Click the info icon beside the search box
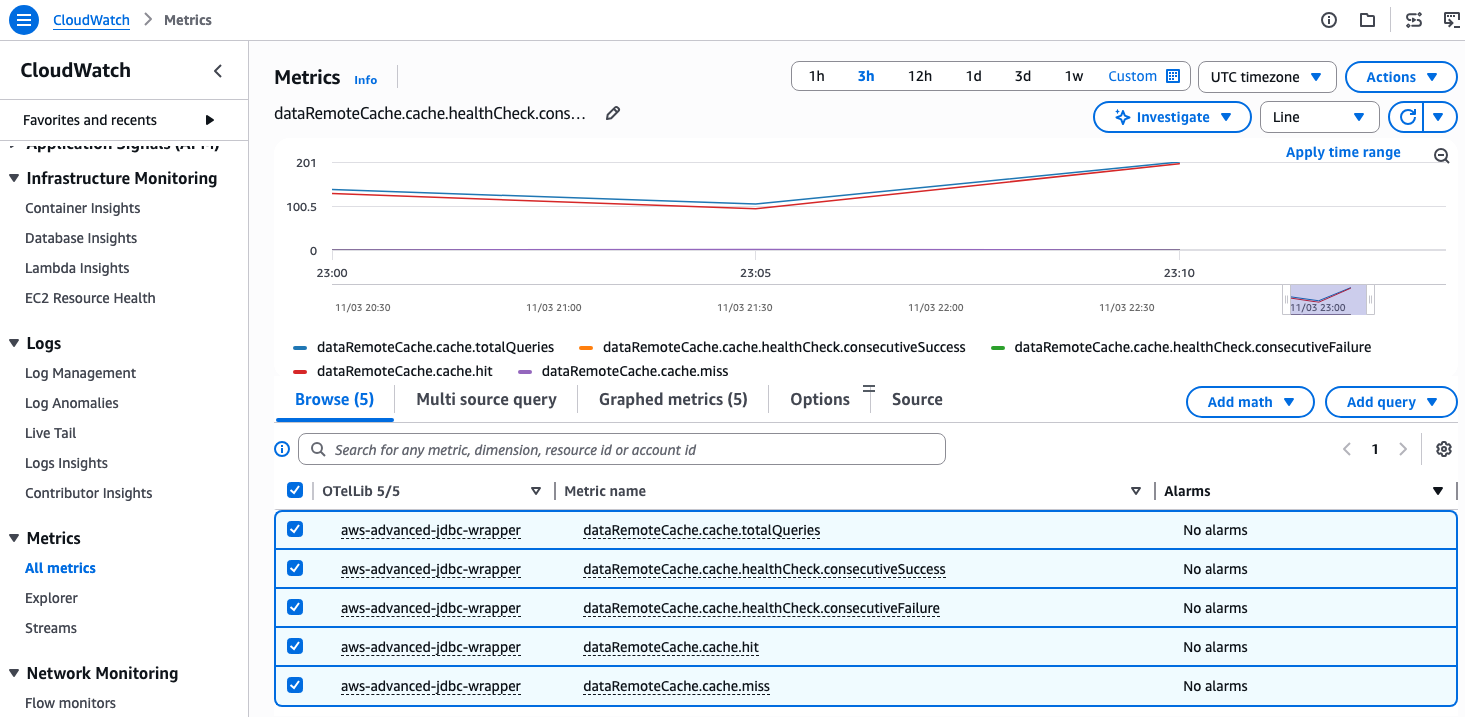This screenshot has width=1465, height=717. pyautogui.click(x=282, y=449)
